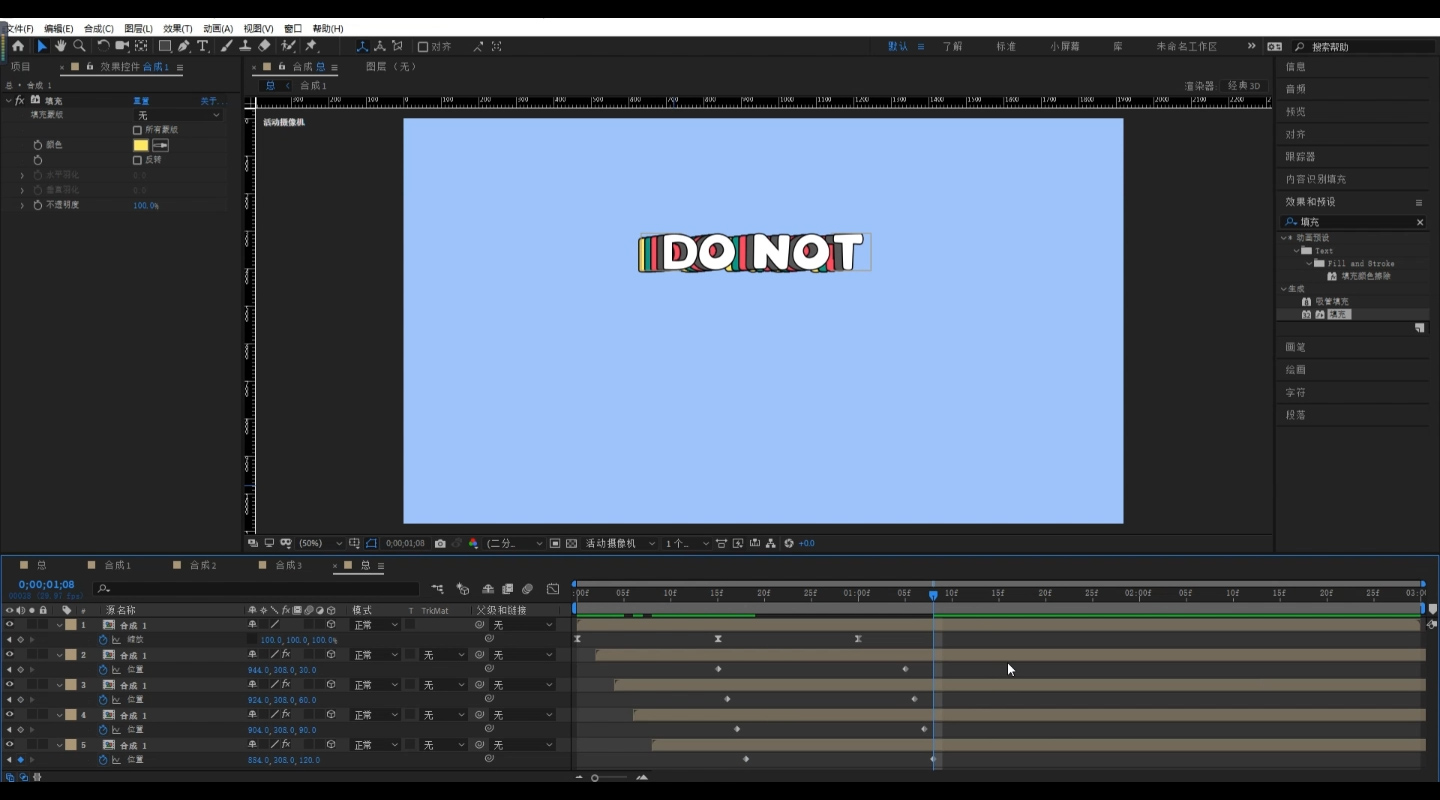The height and width of the screenshot is (800, 1440).
Task: Open the show channel RGB icon
Action: click(x=473, y=544)
